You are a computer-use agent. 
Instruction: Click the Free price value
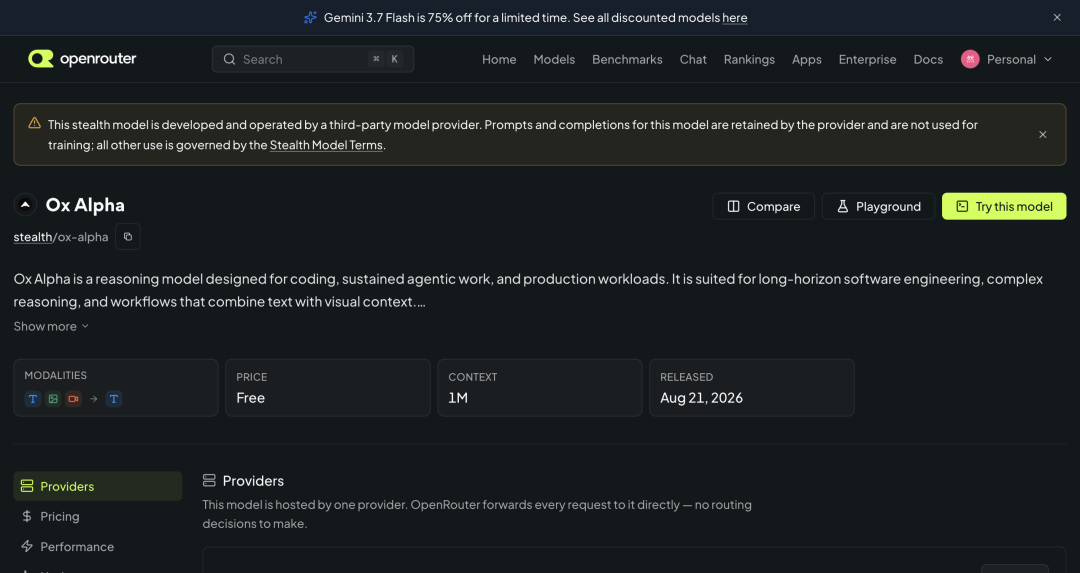251,398
